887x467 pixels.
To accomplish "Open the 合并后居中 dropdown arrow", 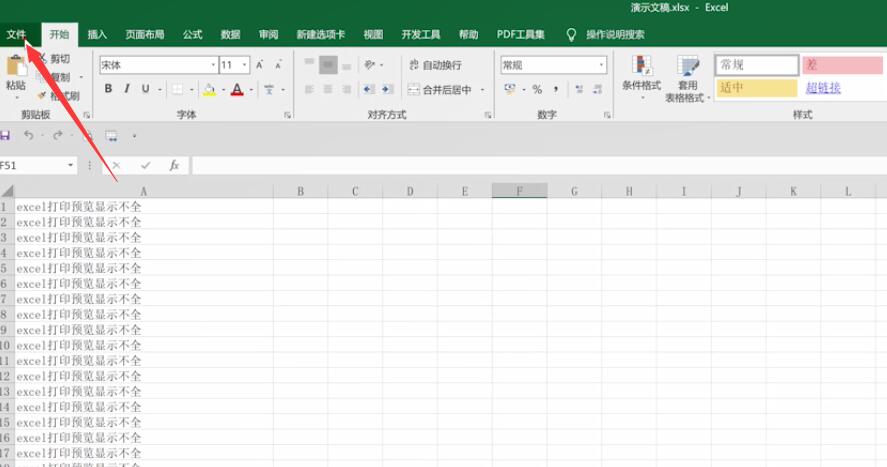I will [483, 89].
